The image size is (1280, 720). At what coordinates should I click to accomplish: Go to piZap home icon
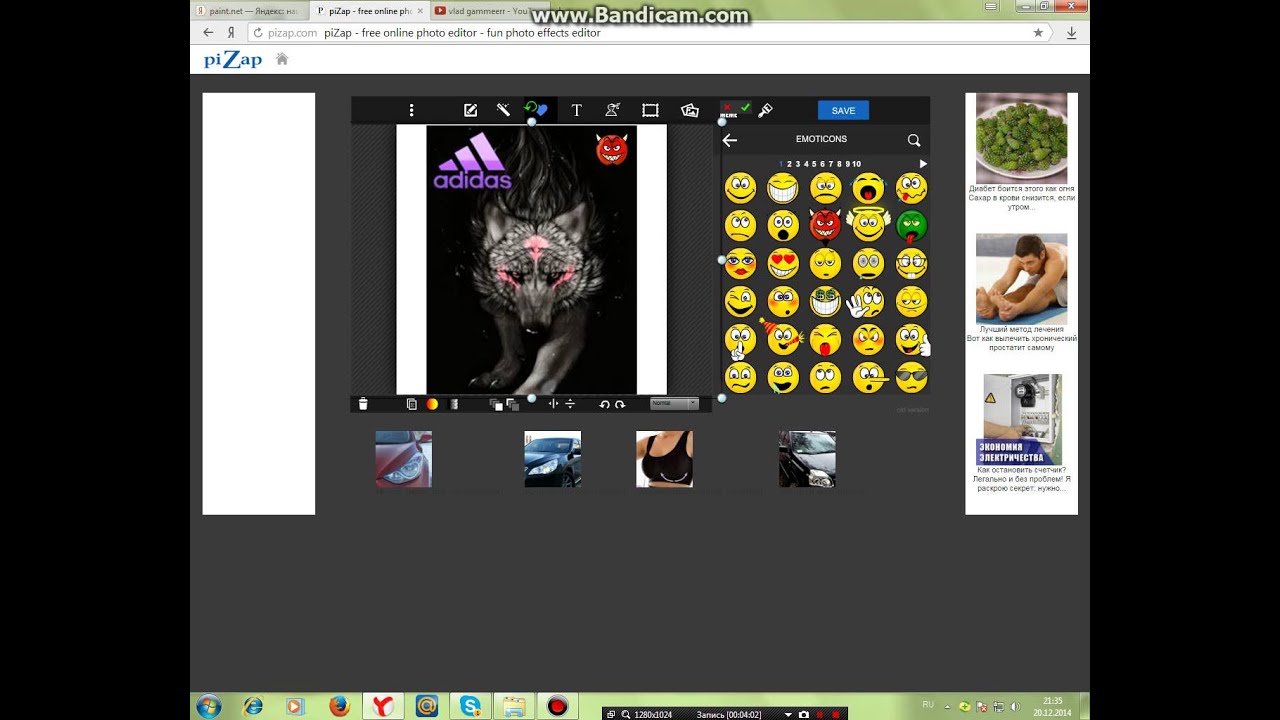[x=282, y=59]
